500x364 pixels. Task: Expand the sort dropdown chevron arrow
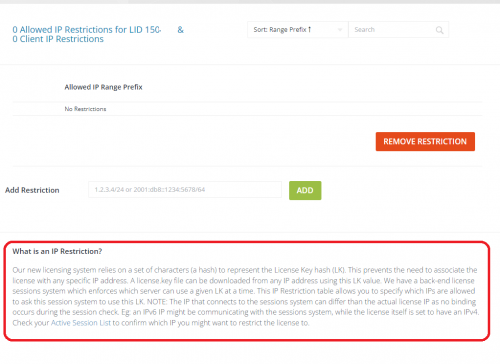[340, 30]
